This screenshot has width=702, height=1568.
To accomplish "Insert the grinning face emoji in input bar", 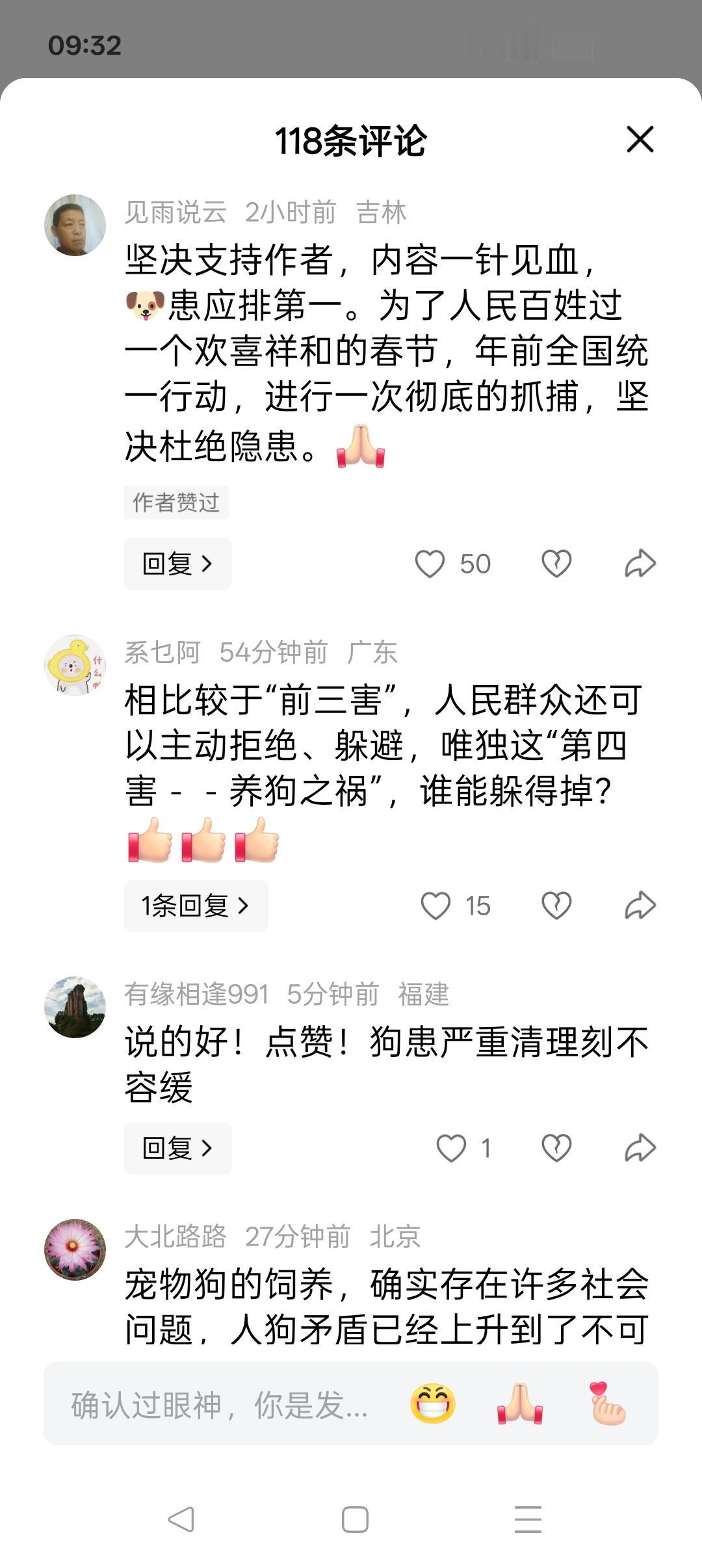I will tap(433, 1404).
